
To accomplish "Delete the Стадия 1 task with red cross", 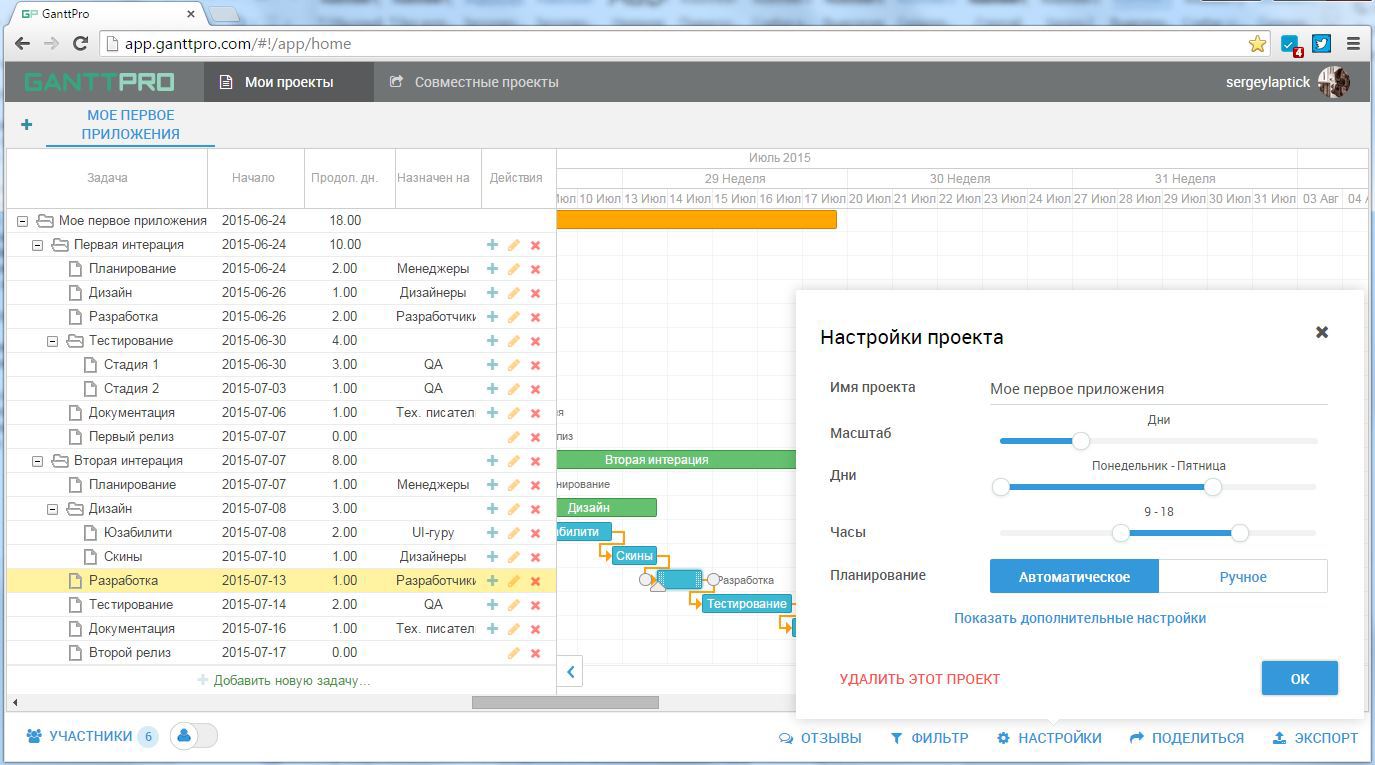I will click(x=536, y=365).
